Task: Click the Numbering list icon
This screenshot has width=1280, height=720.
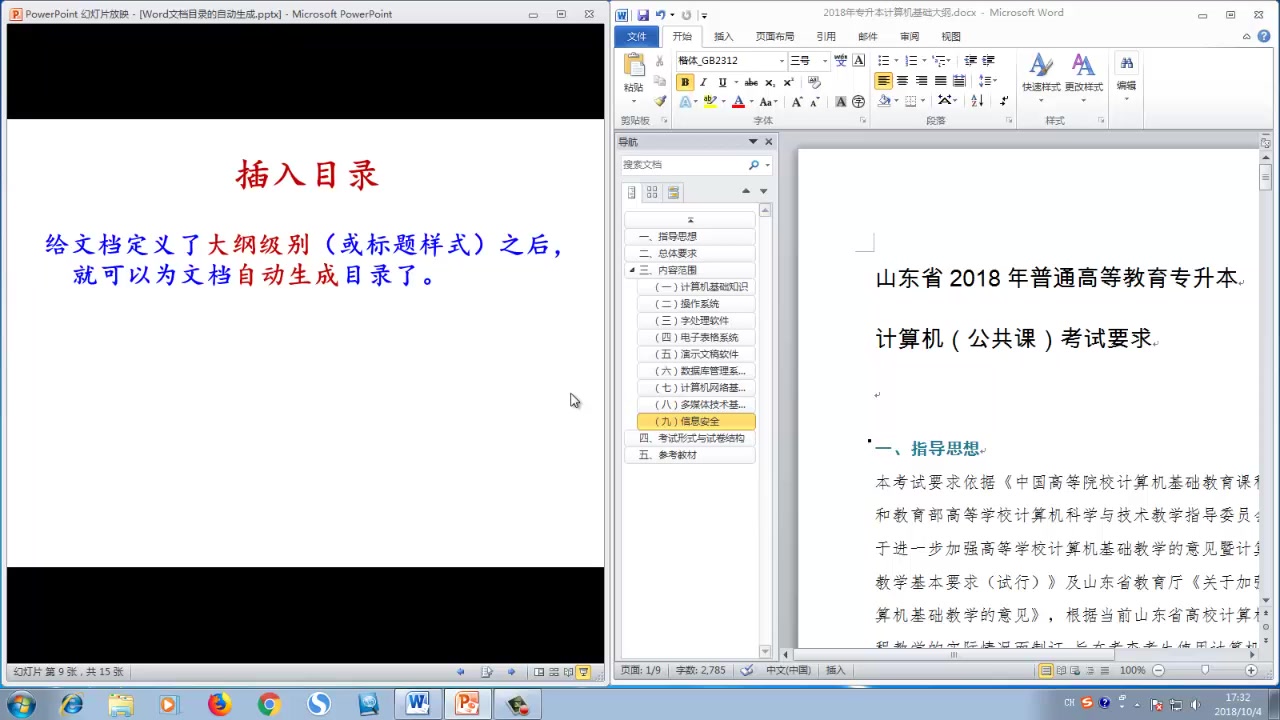Action: [911, 61]
